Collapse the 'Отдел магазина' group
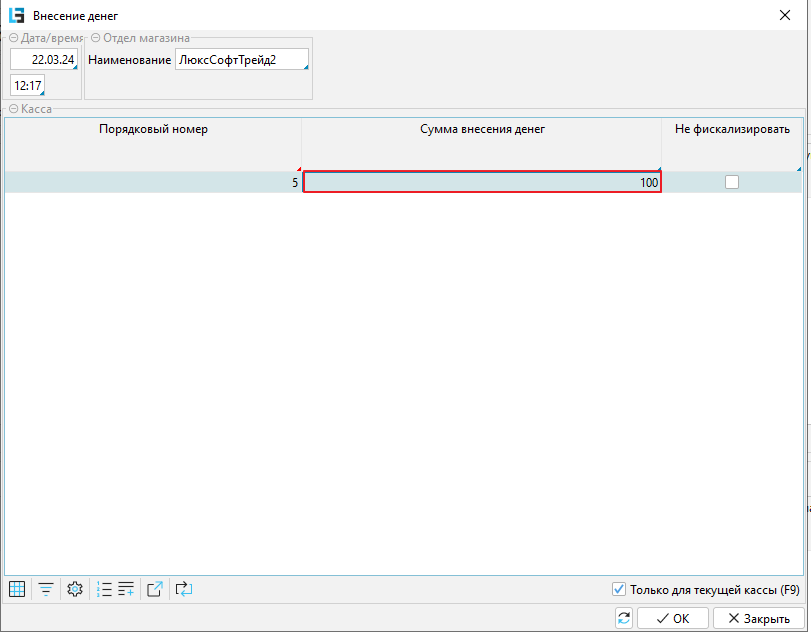 [x=96, y=38]
